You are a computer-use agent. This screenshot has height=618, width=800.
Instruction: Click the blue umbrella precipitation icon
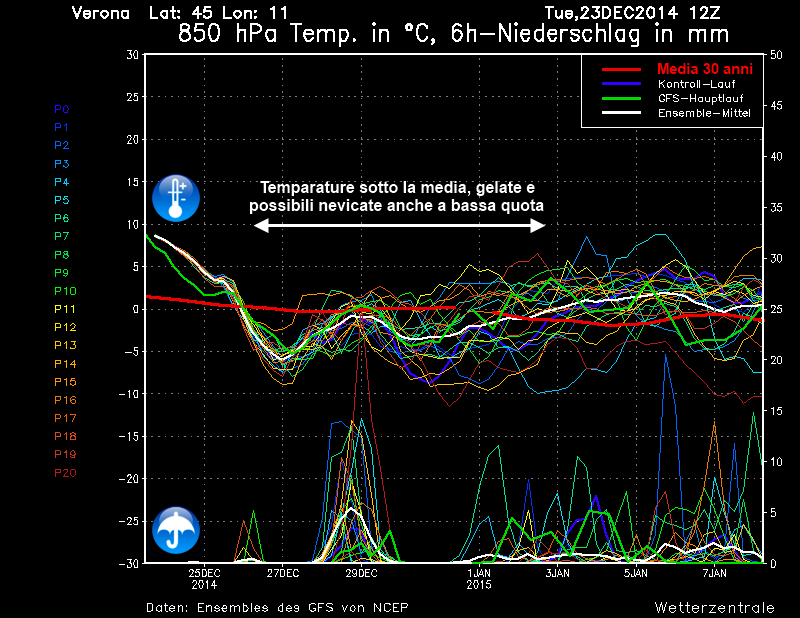tap(176, 530)
